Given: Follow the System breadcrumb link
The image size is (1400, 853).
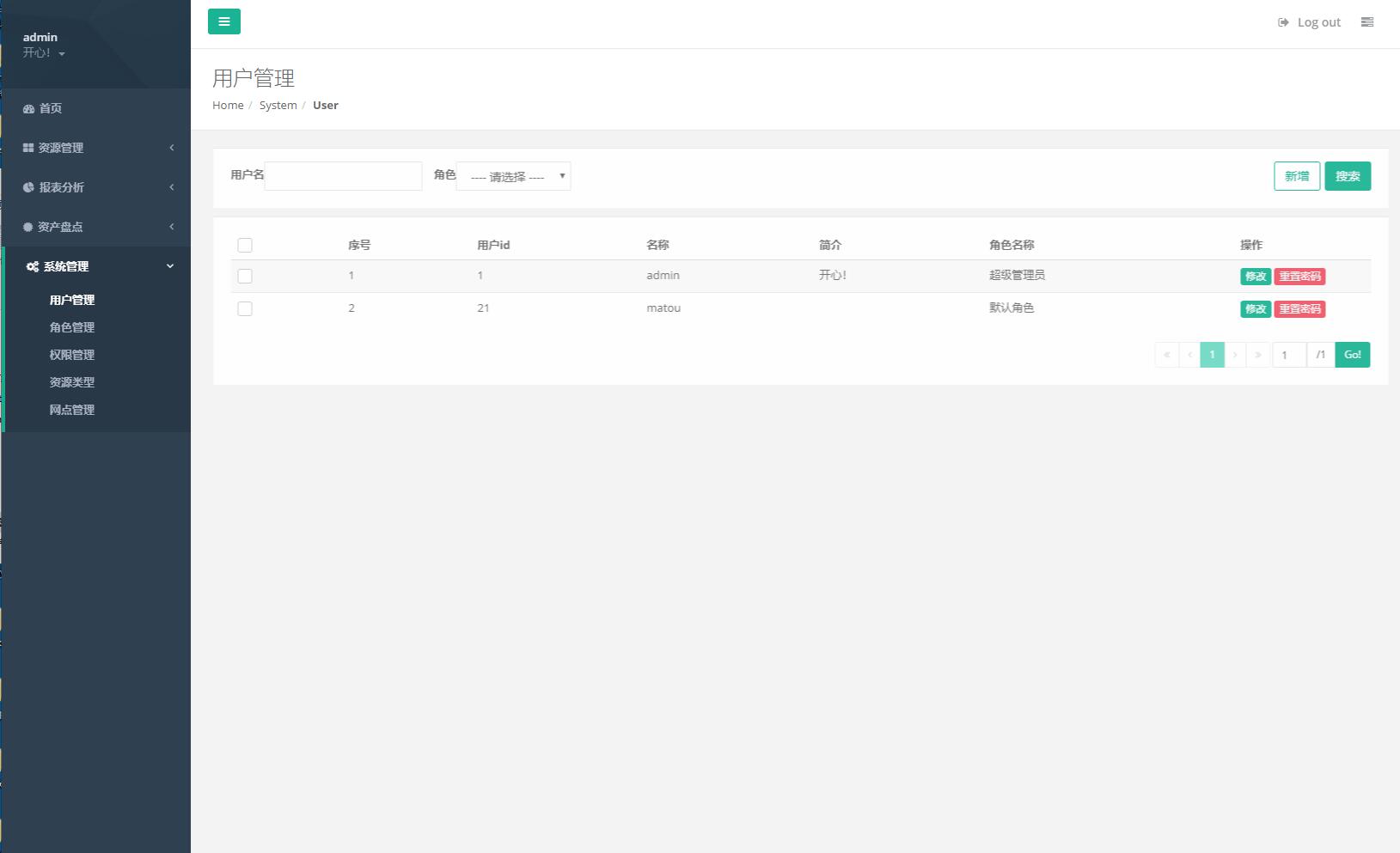Looking at the screenshot, I should (278, 105).
